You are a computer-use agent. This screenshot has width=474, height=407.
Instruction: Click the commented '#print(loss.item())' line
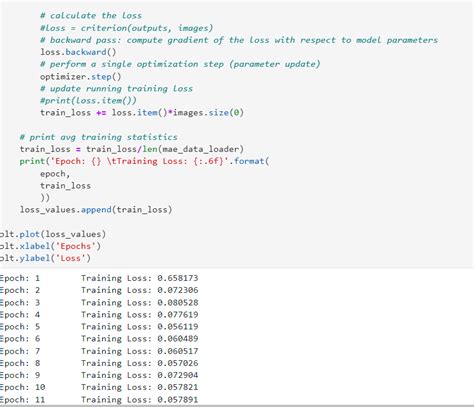[x=88, y=101]
